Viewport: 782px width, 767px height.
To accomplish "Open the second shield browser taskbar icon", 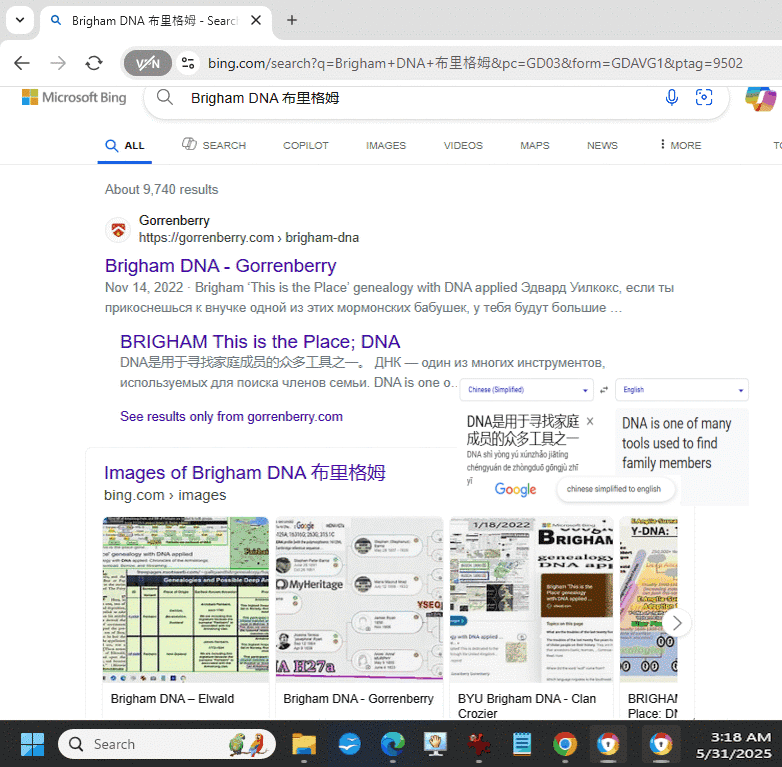I will click(x=661, y=744).
